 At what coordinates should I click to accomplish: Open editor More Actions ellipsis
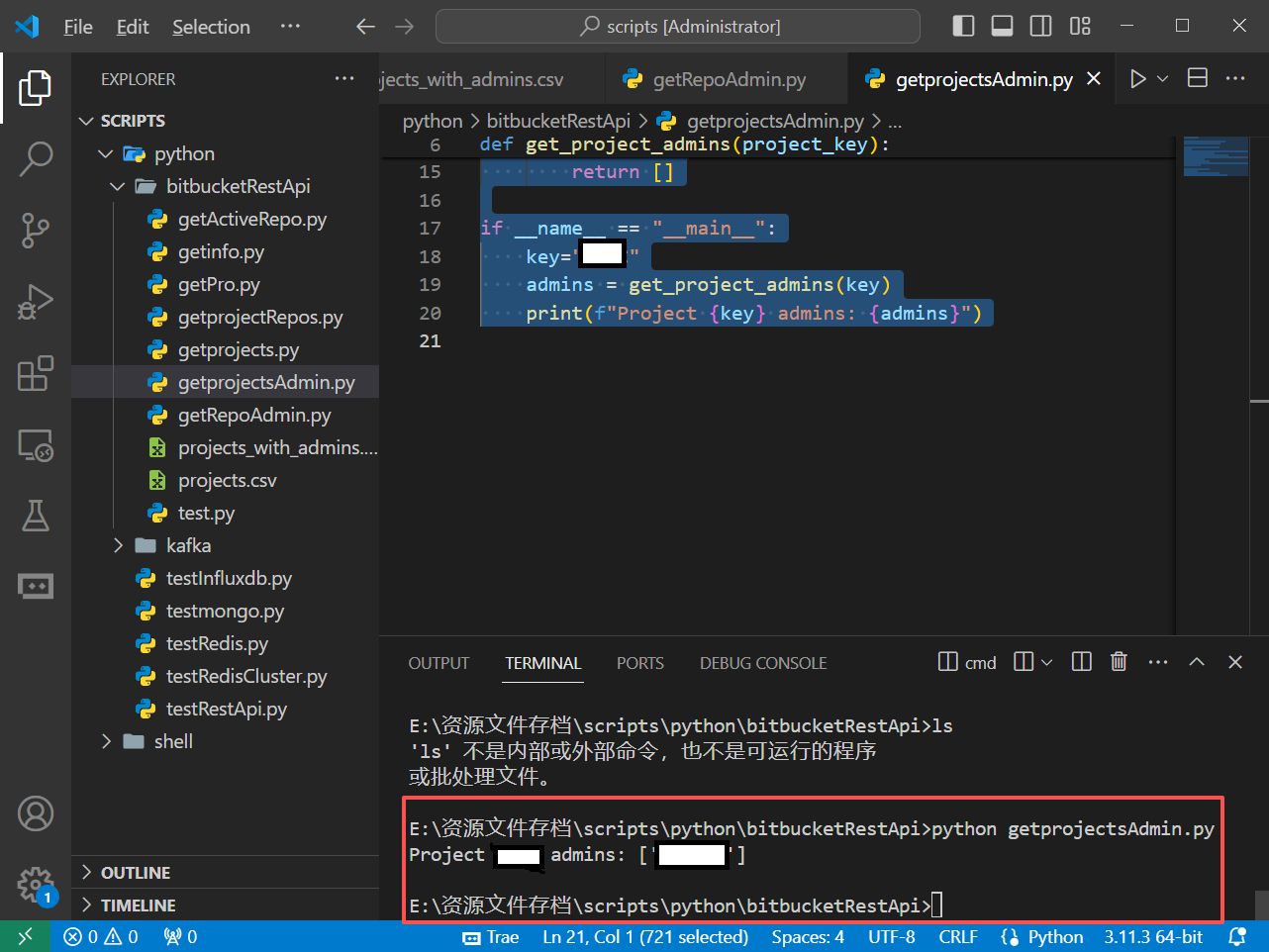click(x=1235, y=78)
